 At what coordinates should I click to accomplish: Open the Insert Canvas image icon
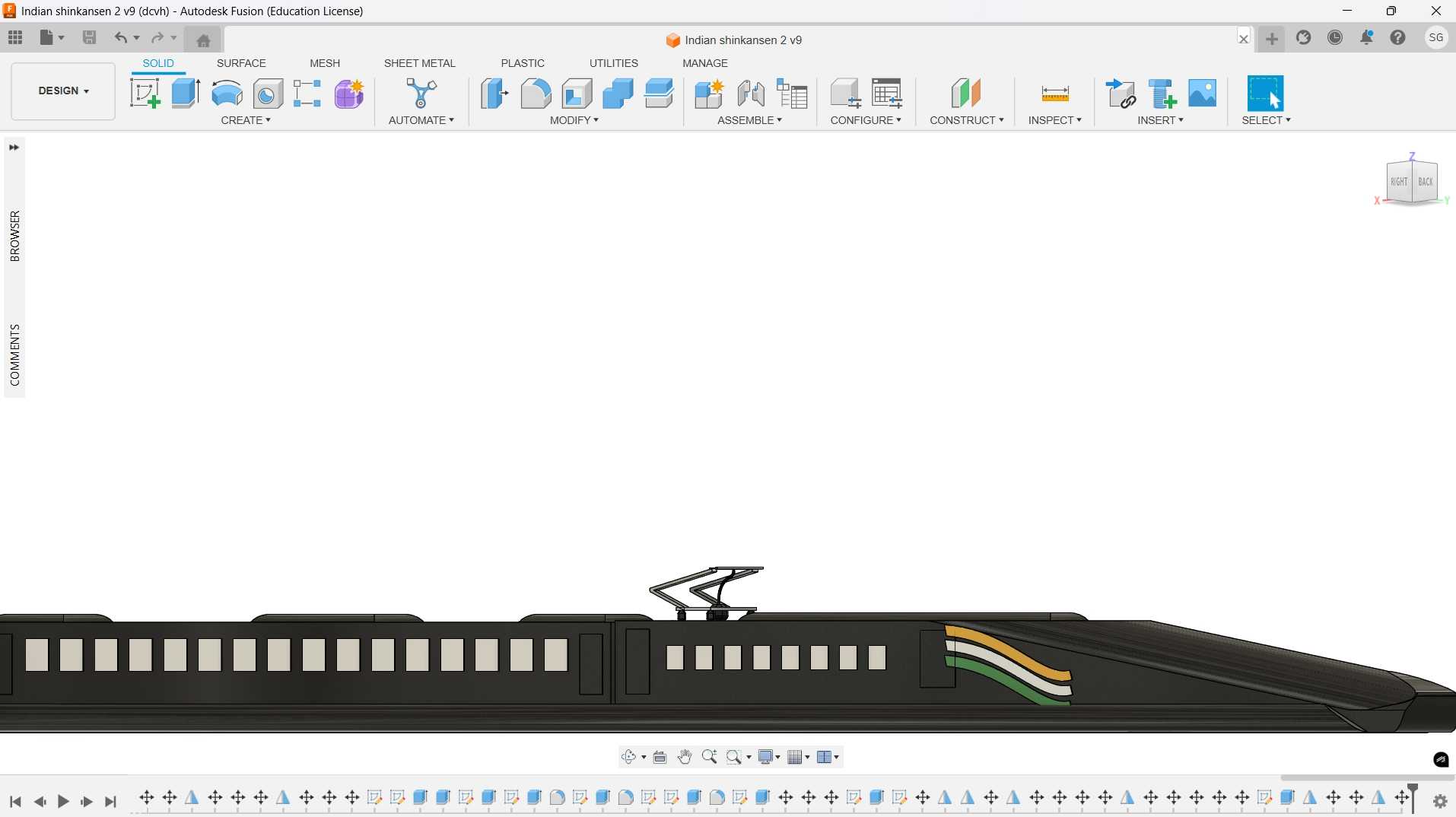point(1203,93)
